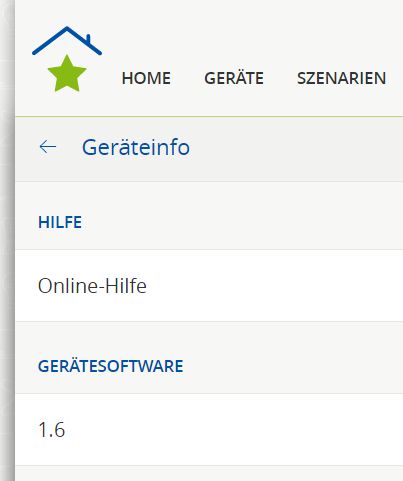Click the 1.6 software version entry
The width and height of the screenshot is (403, 481).
52,429
